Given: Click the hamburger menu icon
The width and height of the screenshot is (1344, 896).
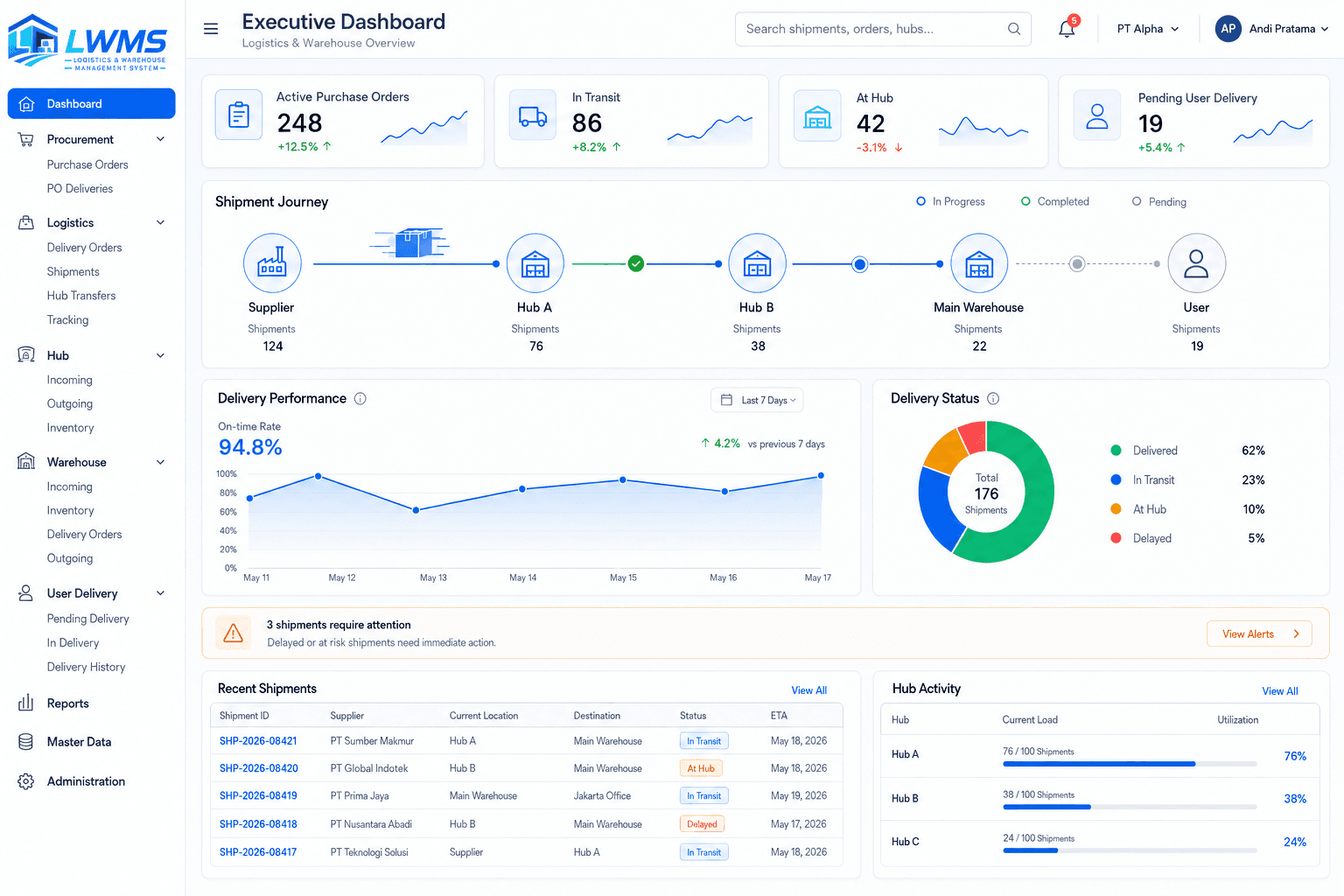Looking at the screenshot, I should (211, 29).
